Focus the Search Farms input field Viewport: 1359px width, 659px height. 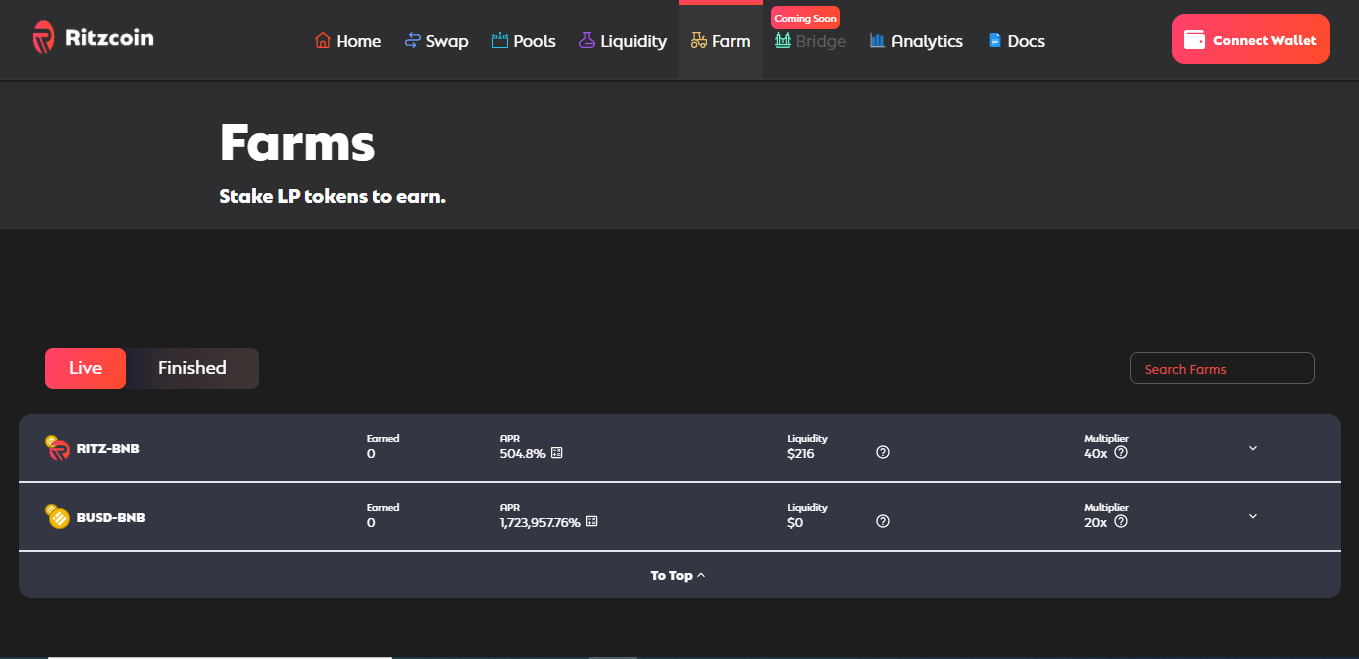(x=1222, y=369)
